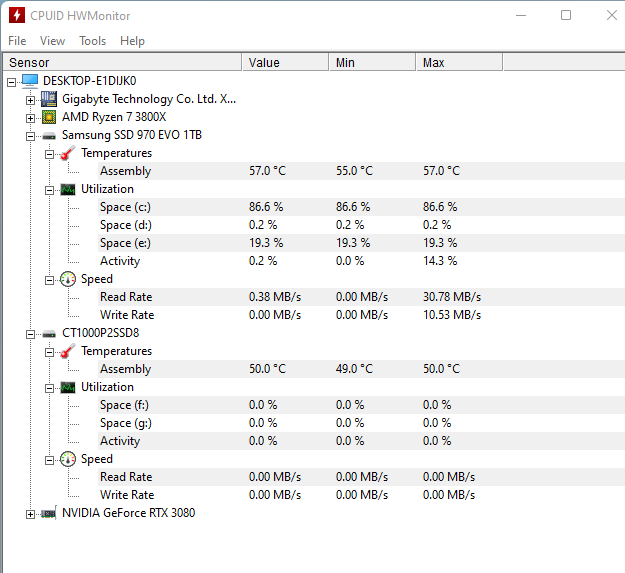The image size is (625, 573).
Task: Select Gigabyte Technology Co. Ltd. row label
Action: pyautogui.click(x=149, y=99)
